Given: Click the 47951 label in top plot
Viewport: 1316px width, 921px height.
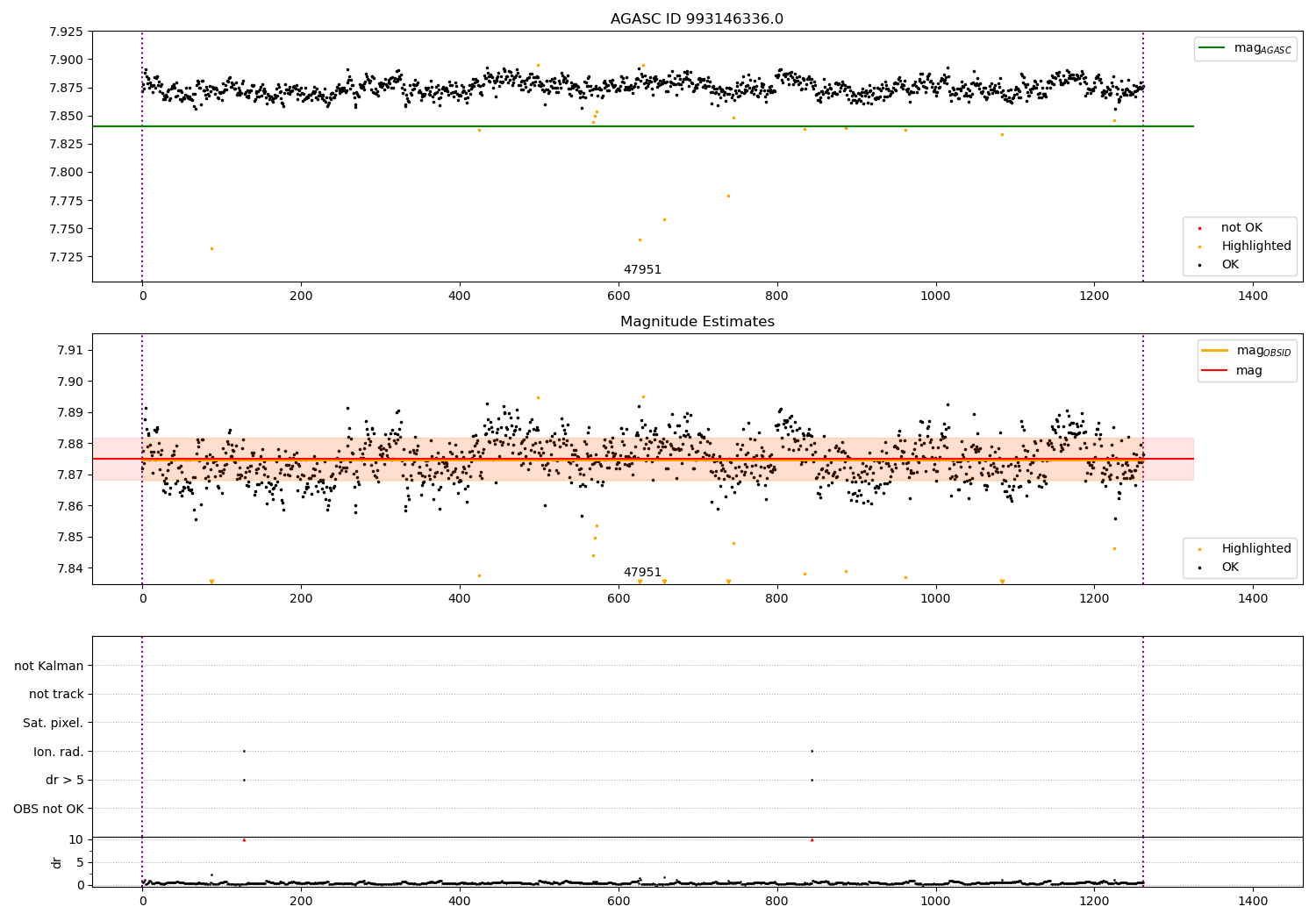Looking at the screenshot, I should [642, 270].
